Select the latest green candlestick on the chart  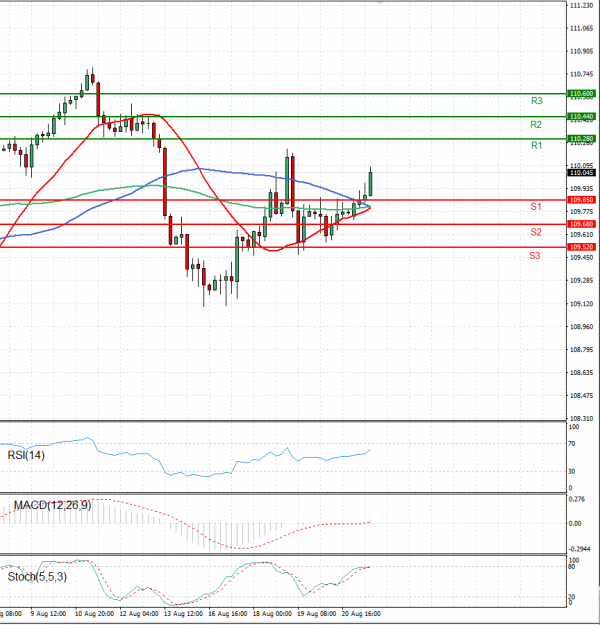pyautogui.click(x=371, y=184)
